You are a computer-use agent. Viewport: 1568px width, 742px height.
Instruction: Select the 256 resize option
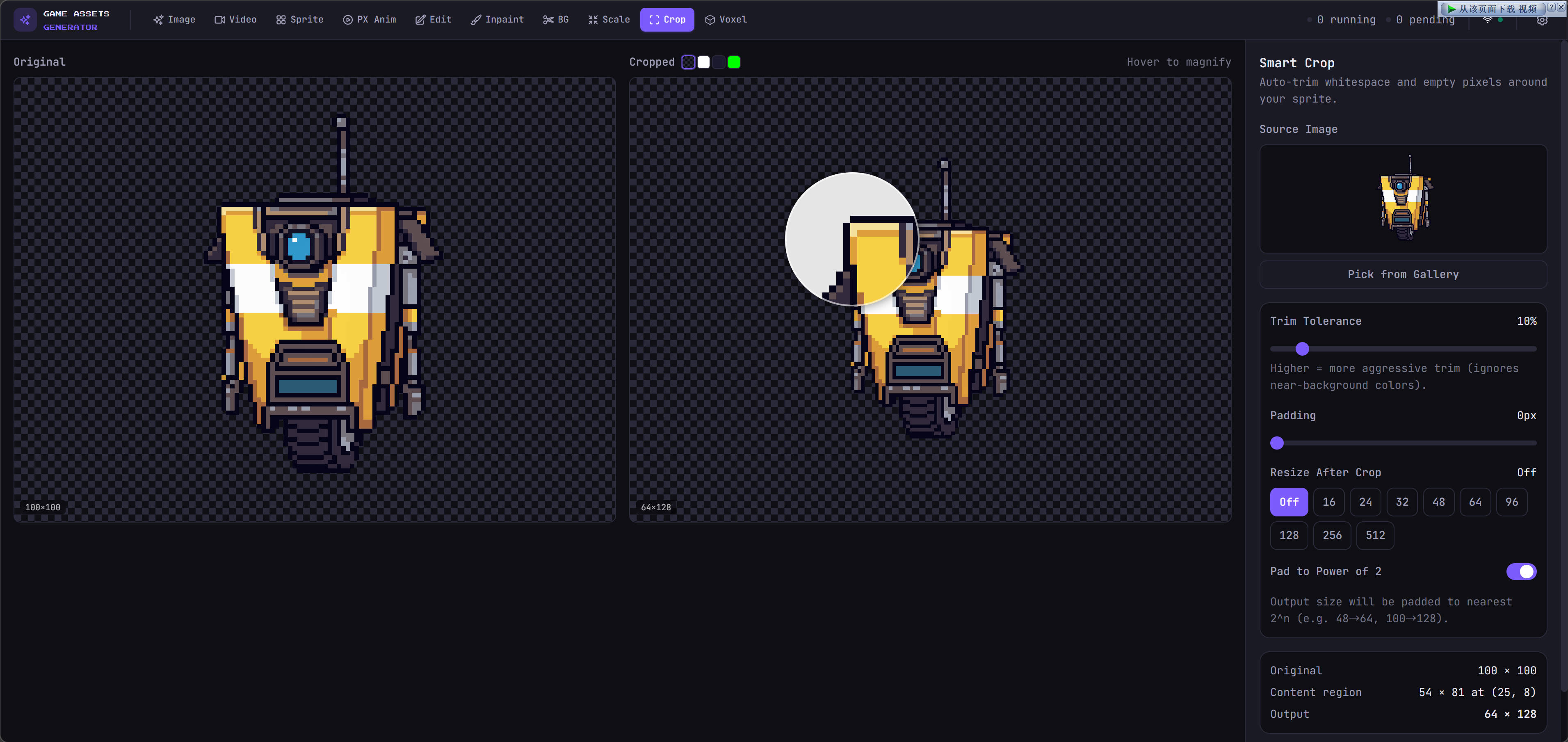(1331, 535)
